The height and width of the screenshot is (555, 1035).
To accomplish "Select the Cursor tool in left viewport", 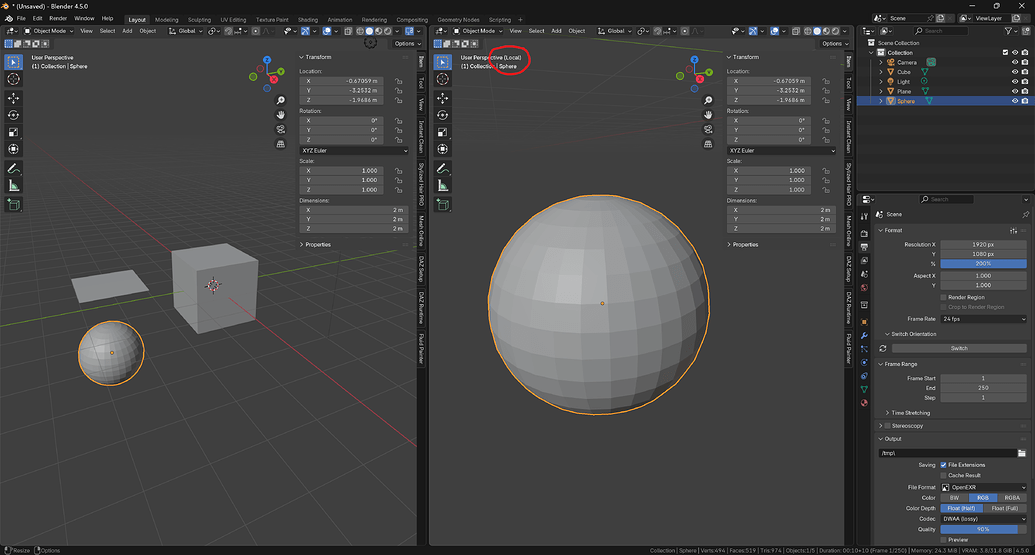I will point(13,79).
